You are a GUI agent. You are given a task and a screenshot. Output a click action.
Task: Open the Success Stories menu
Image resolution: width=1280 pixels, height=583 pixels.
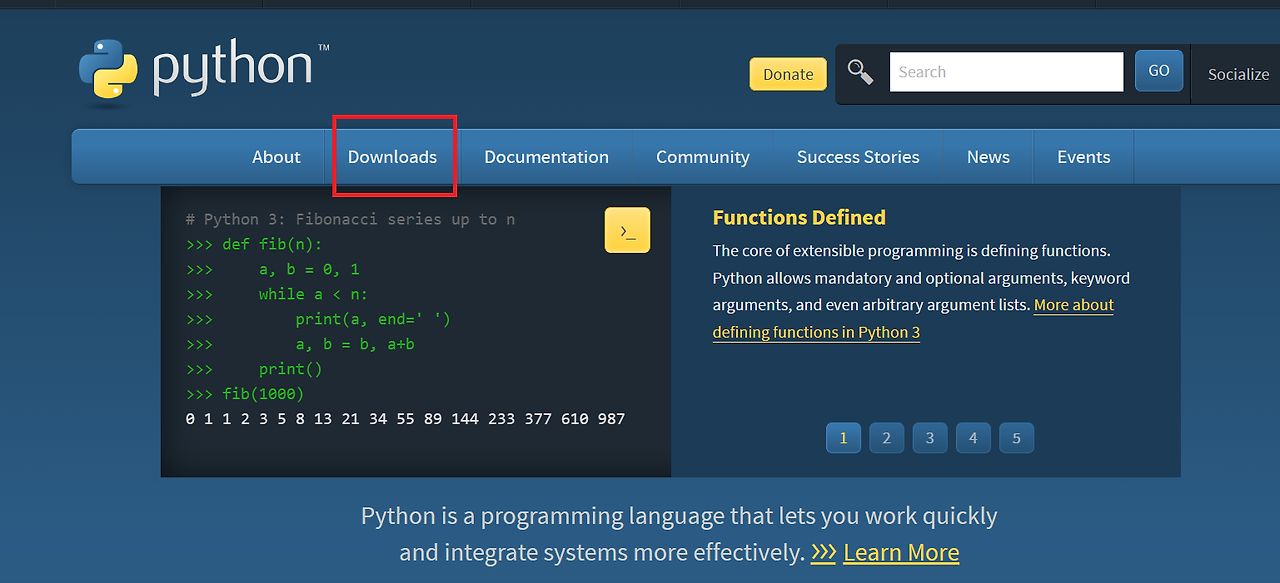tap(858, 157)
